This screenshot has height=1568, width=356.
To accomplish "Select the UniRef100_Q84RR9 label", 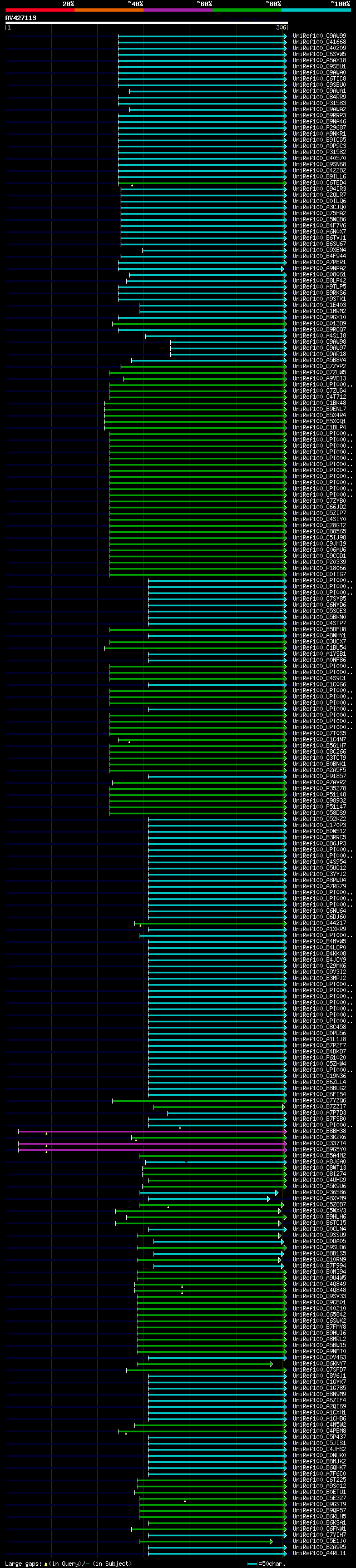I will click(319, 97).
